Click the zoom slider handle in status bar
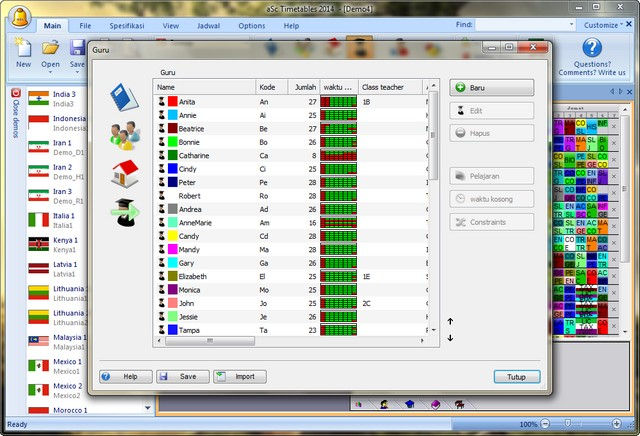Image resolution: width=640 pixels, height=436 pixels. (567, 423)
